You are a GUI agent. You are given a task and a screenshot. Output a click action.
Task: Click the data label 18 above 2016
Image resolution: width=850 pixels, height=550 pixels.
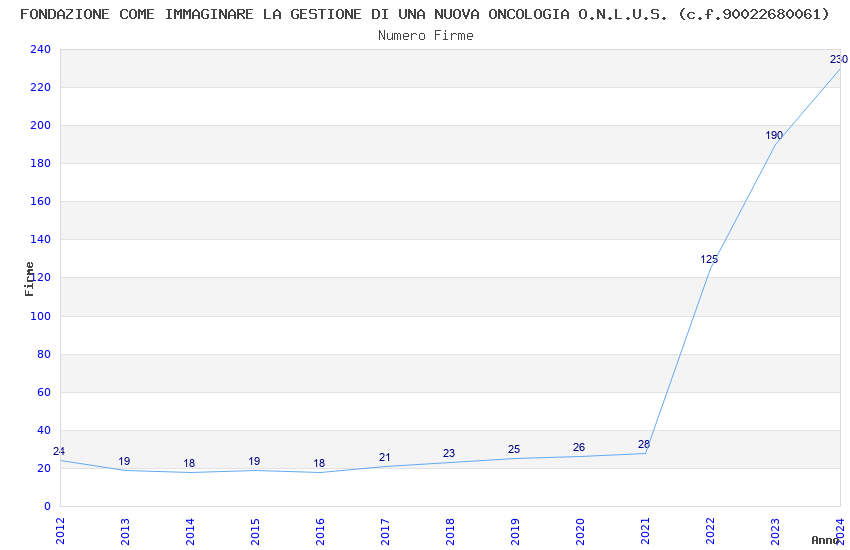coord(319,463)
